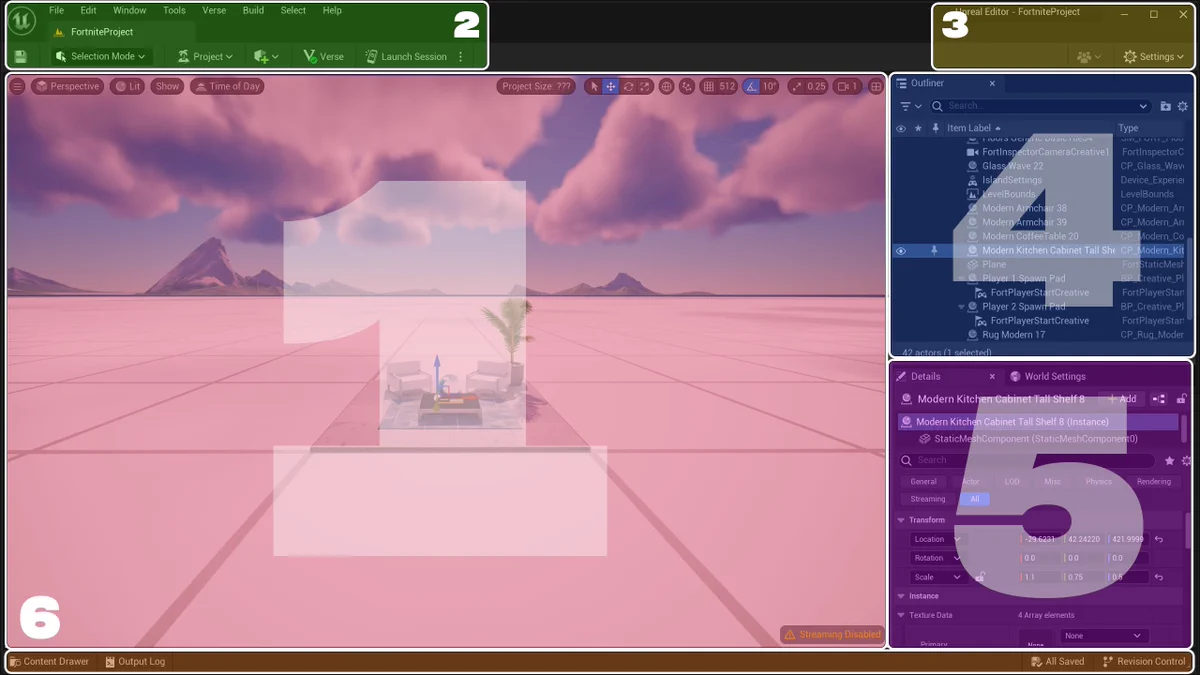
Task: Select the Physics filter in Details
Action: point(1098,482)
